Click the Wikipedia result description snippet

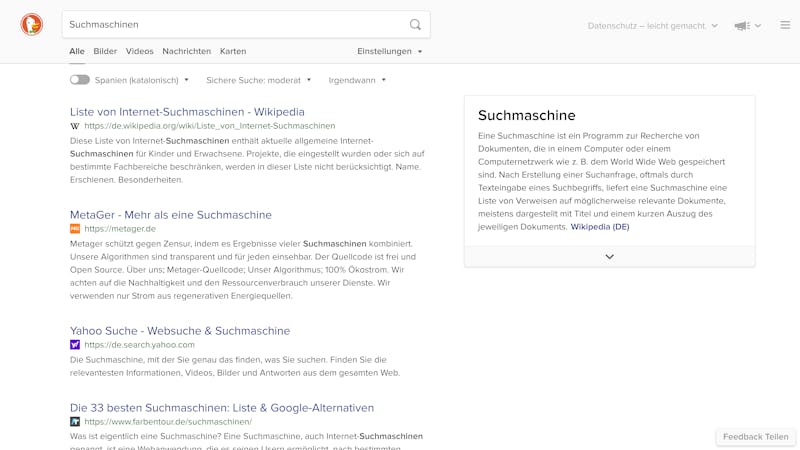tap(247, 160)
